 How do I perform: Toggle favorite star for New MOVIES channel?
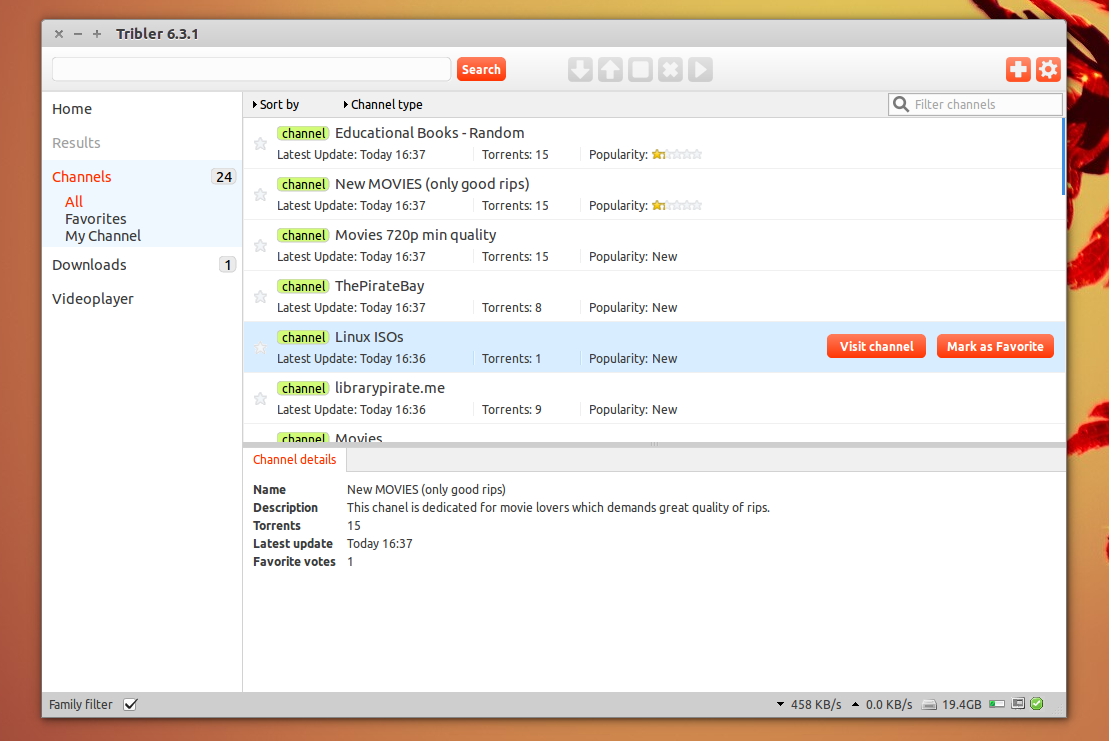coord(260,194)
